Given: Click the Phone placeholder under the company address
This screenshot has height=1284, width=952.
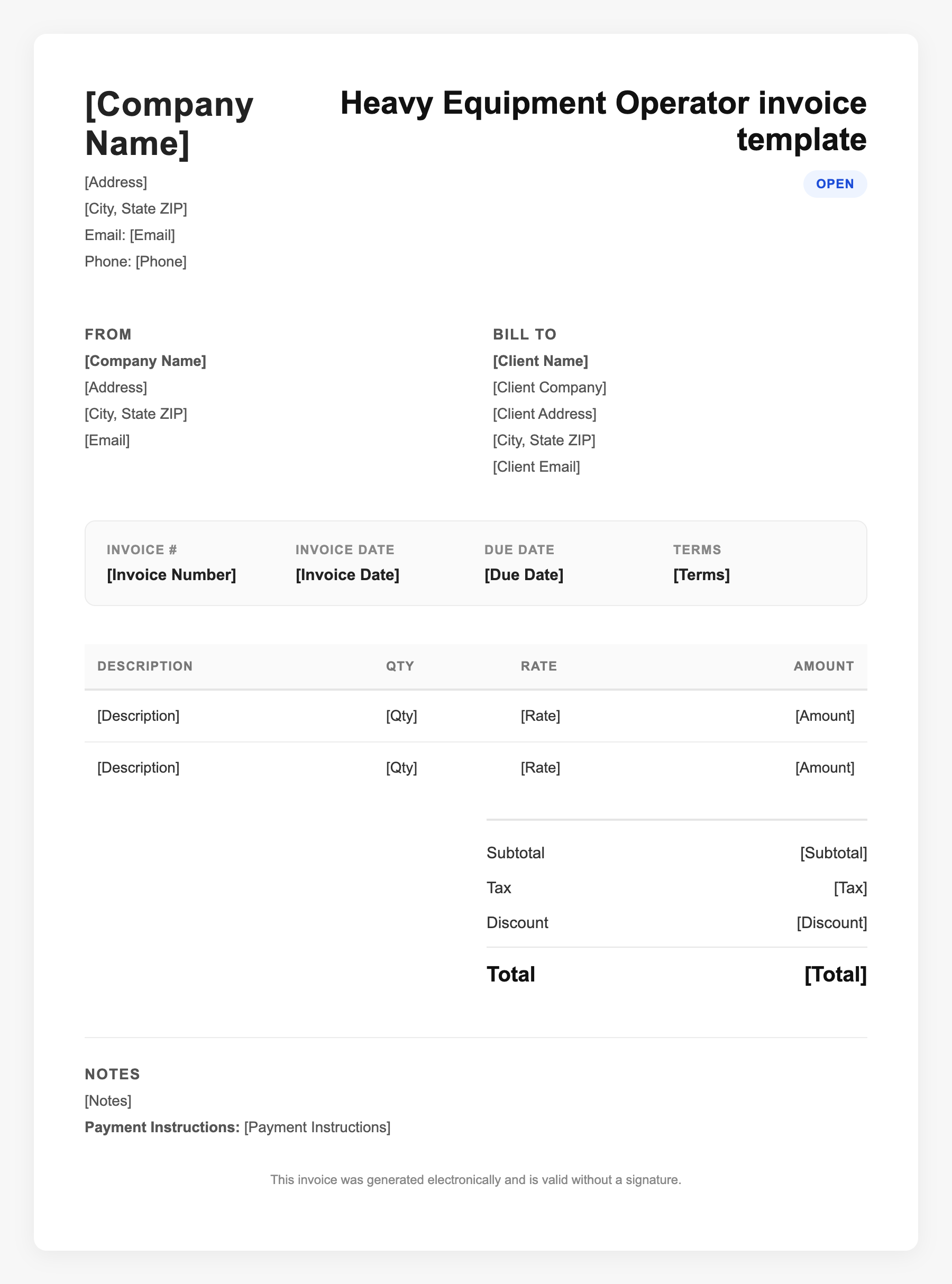Looking at the screenshot, I should (x=161, y=262).
